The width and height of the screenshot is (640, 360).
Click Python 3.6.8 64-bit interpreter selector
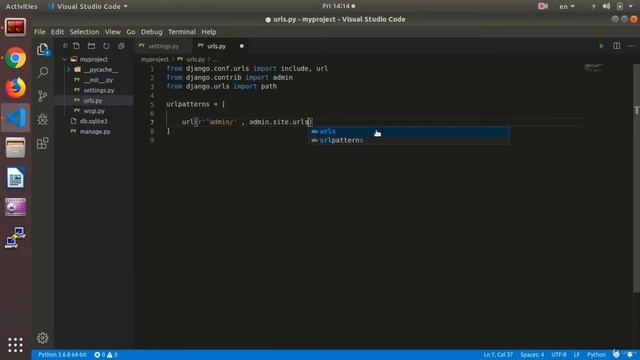click(62, 355)
